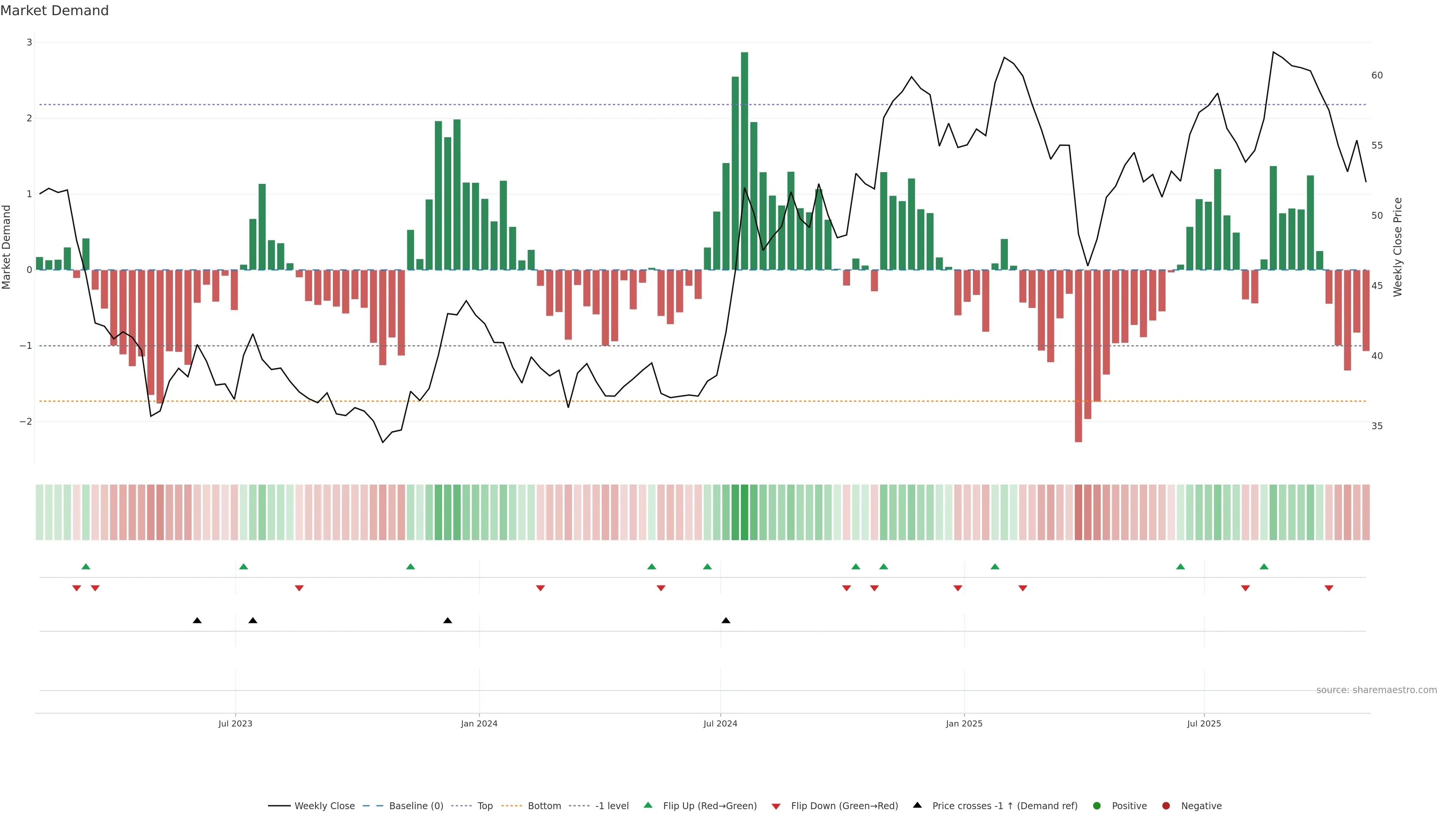1456x819 pixels.
Task: Click the Jan 2025 axis label
Action: (x=964, y=723)
